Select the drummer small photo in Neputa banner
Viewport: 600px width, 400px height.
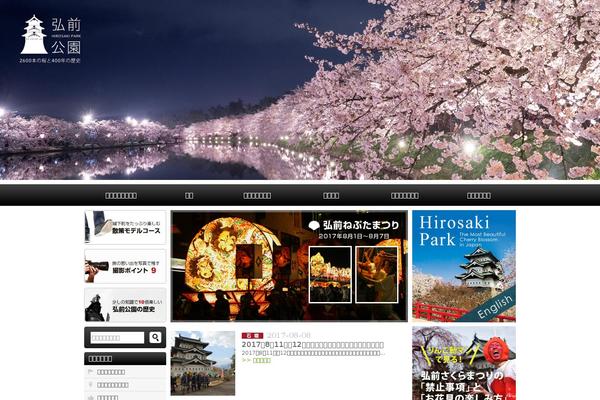click(x=377, y=275)
